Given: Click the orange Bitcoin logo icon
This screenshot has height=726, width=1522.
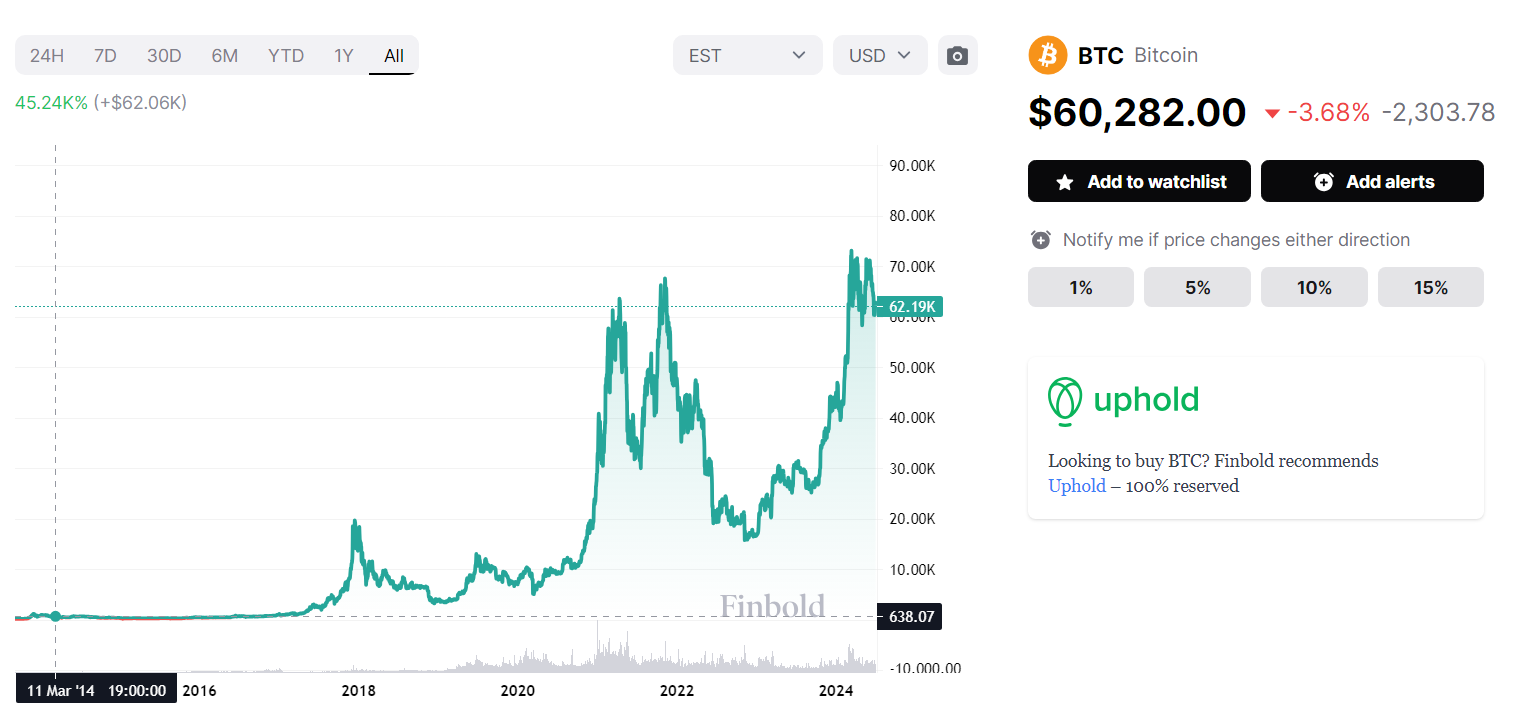Looking at the screenshot, I should click(x=1048, y=55).
